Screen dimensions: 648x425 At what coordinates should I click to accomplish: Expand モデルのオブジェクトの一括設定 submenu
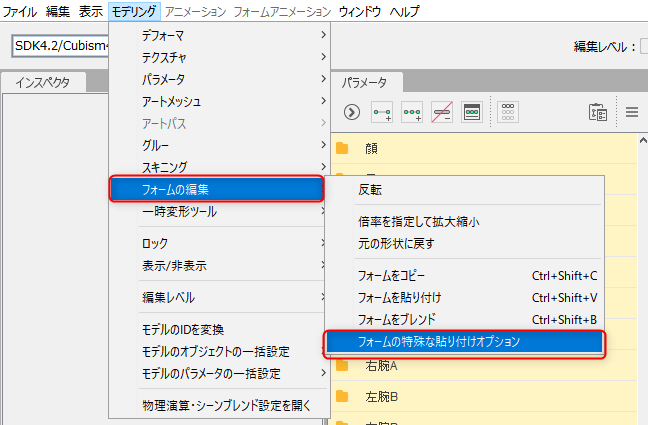coord(219,352)
